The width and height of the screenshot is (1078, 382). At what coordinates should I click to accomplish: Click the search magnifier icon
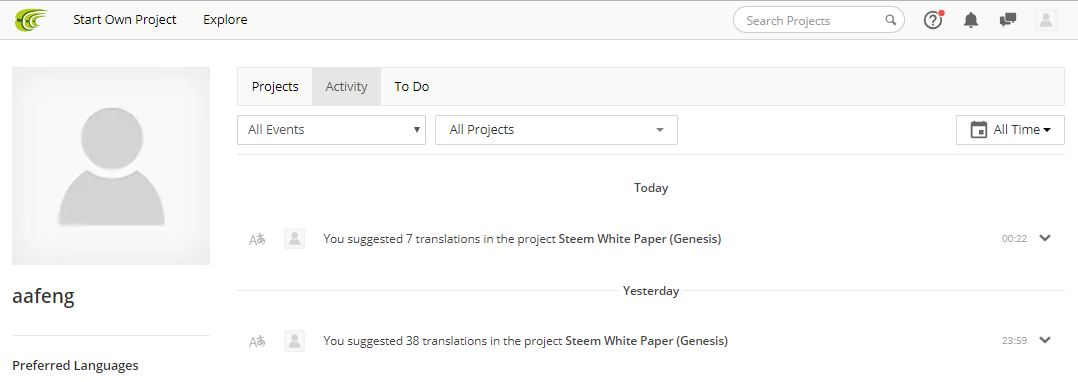pos(890,20)
